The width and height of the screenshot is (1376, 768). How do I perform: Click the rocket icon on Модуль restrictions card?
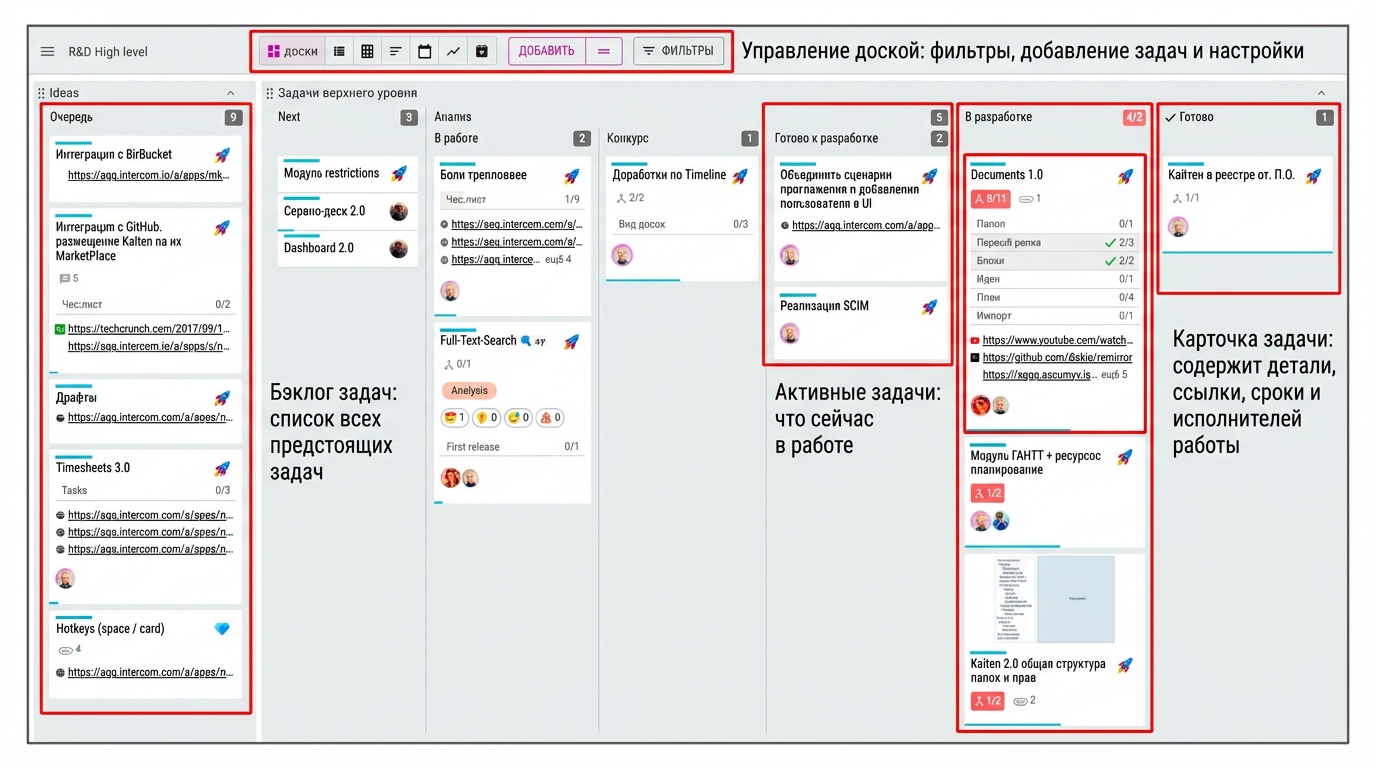399,174
